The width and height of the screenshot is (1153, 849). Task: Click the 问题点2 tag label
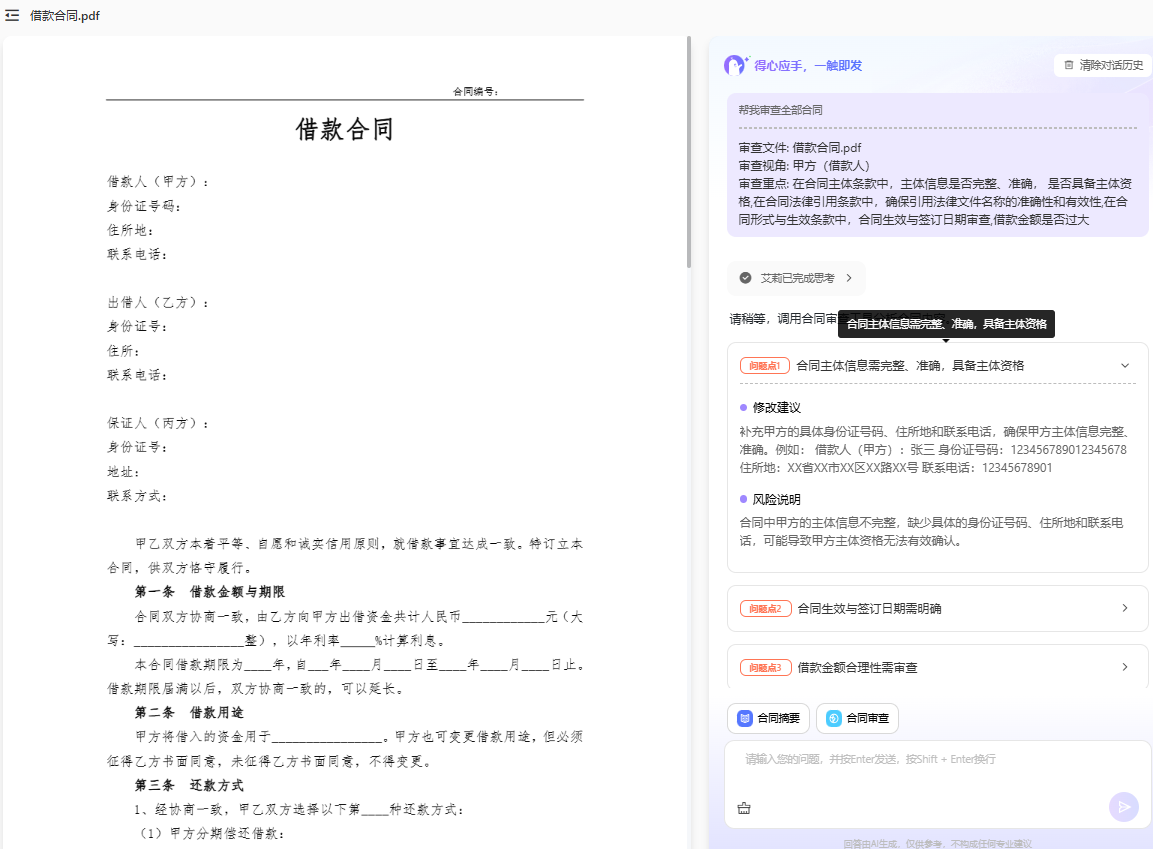pos(765,608)
